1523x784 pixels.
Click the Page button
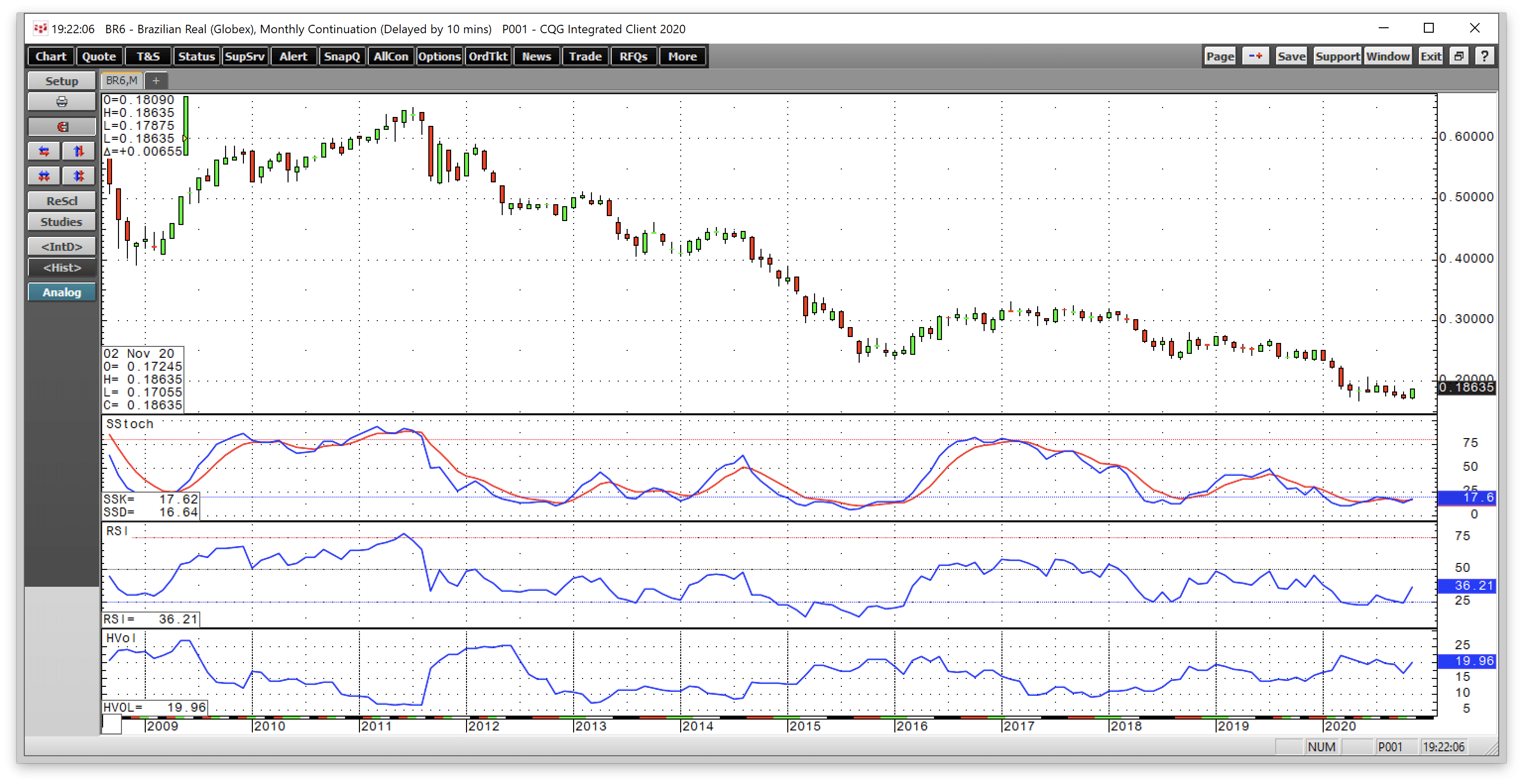click(1220, 56)
